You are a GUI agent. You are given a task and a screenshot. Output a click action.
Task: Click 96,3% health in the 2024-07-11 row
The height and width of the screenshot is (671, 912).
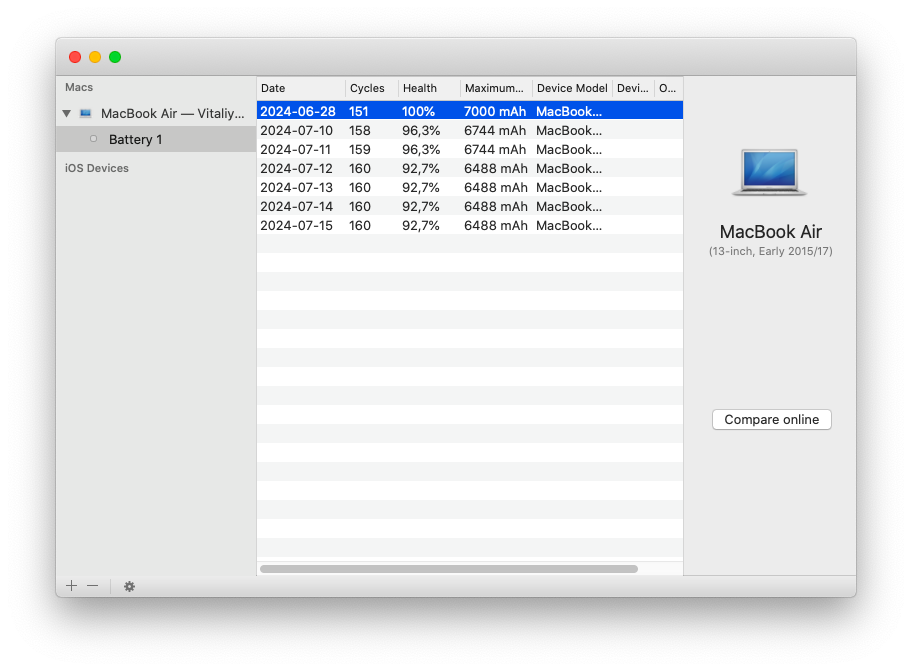click(x=421, y=149)
